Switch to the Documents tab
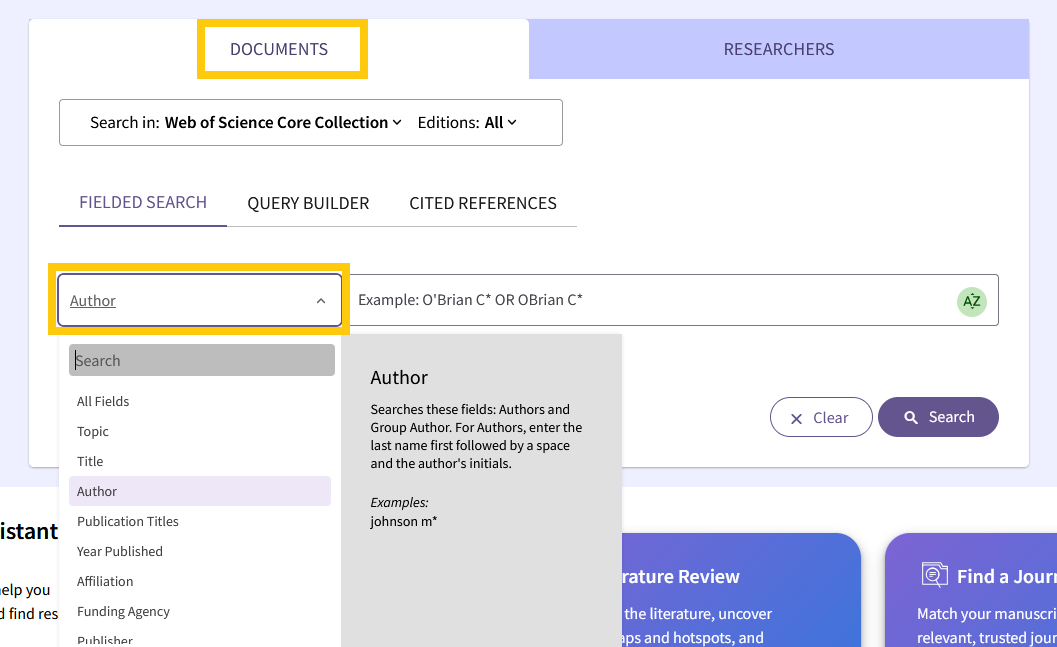Viewport: 1057px width, 647px height. 279,49
